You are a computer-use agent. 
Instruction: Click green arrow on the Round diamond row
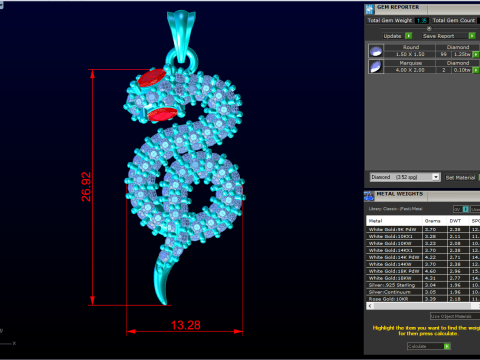pyautogui.click(x=476, y=54)
